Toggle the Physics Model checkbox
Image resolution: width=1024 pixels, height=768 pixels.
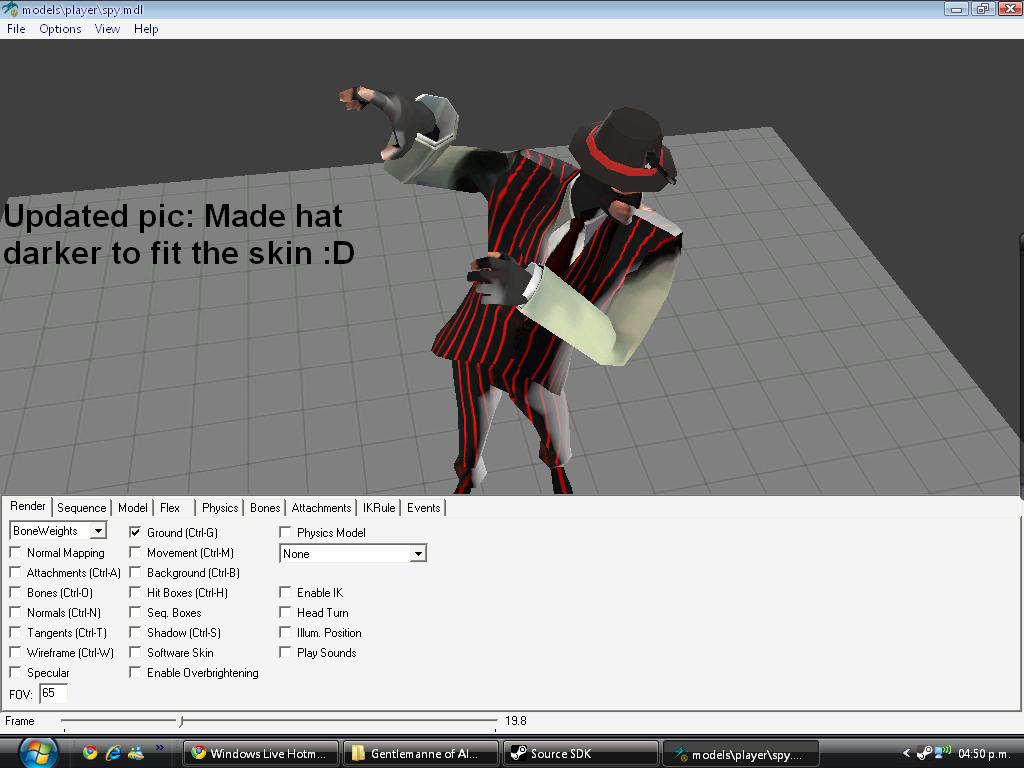click(x=285, y=533)
